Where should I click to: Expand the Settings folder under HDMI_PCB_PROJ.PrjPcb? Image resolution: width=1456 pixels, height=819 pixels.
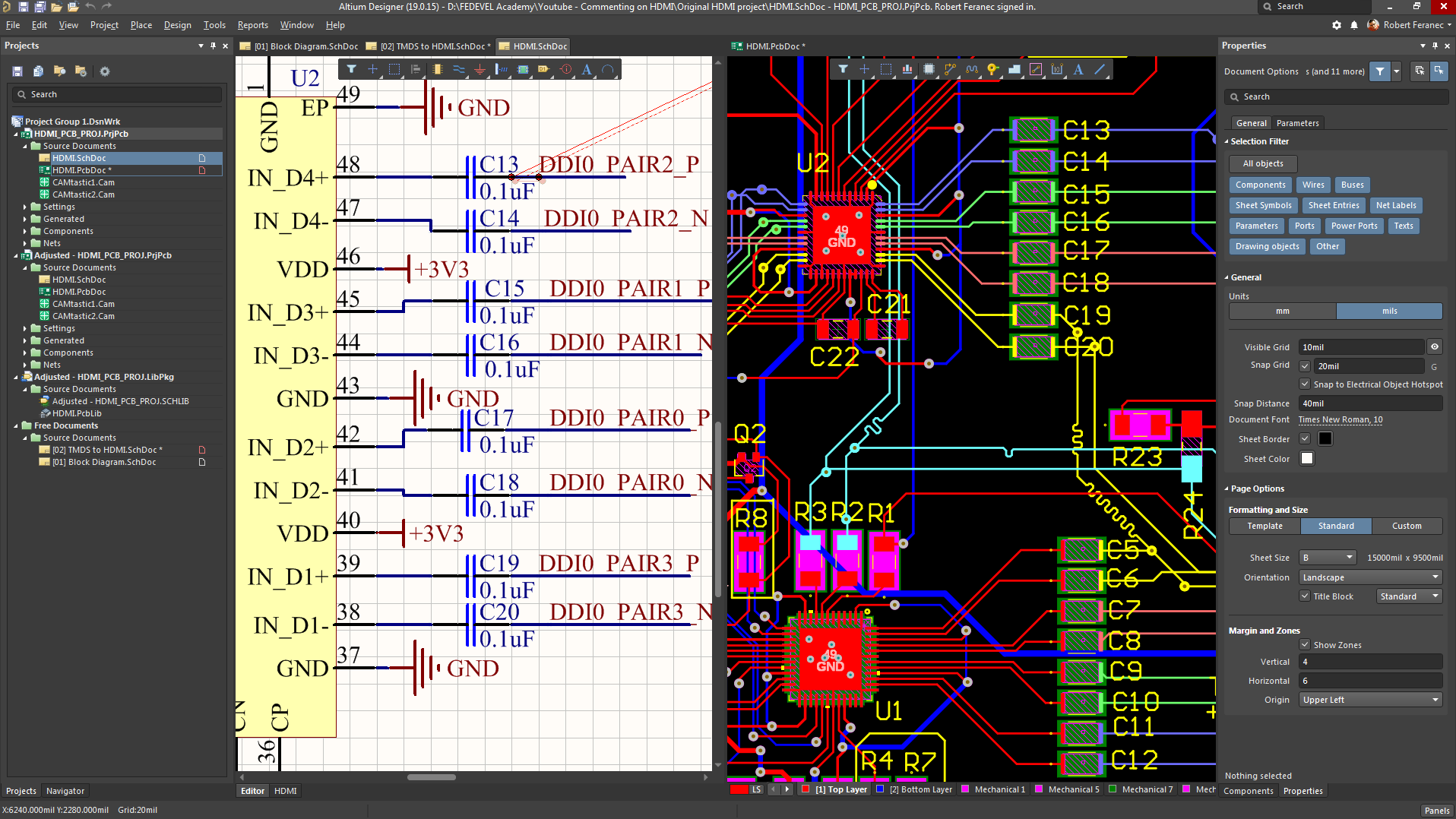[25, 207]
